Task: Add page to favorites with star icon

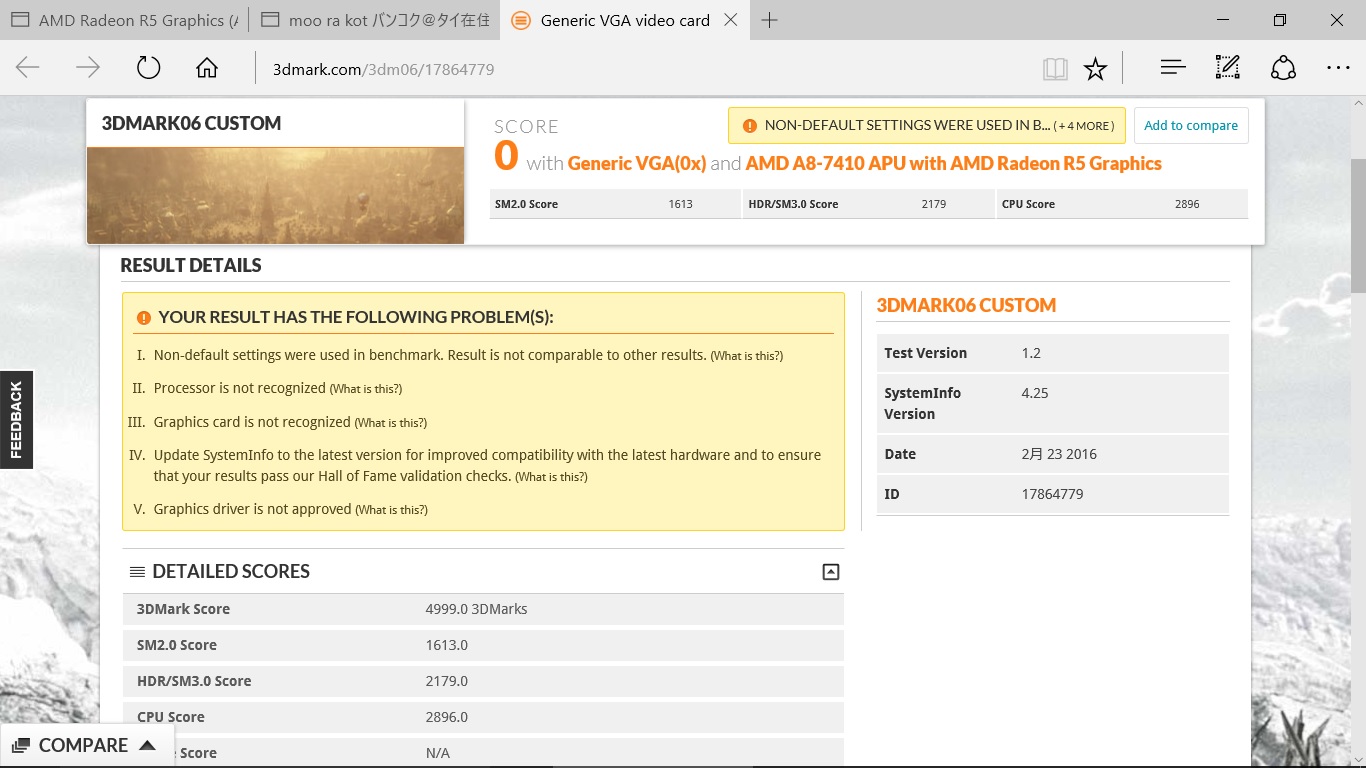Action: [1096, 68]
